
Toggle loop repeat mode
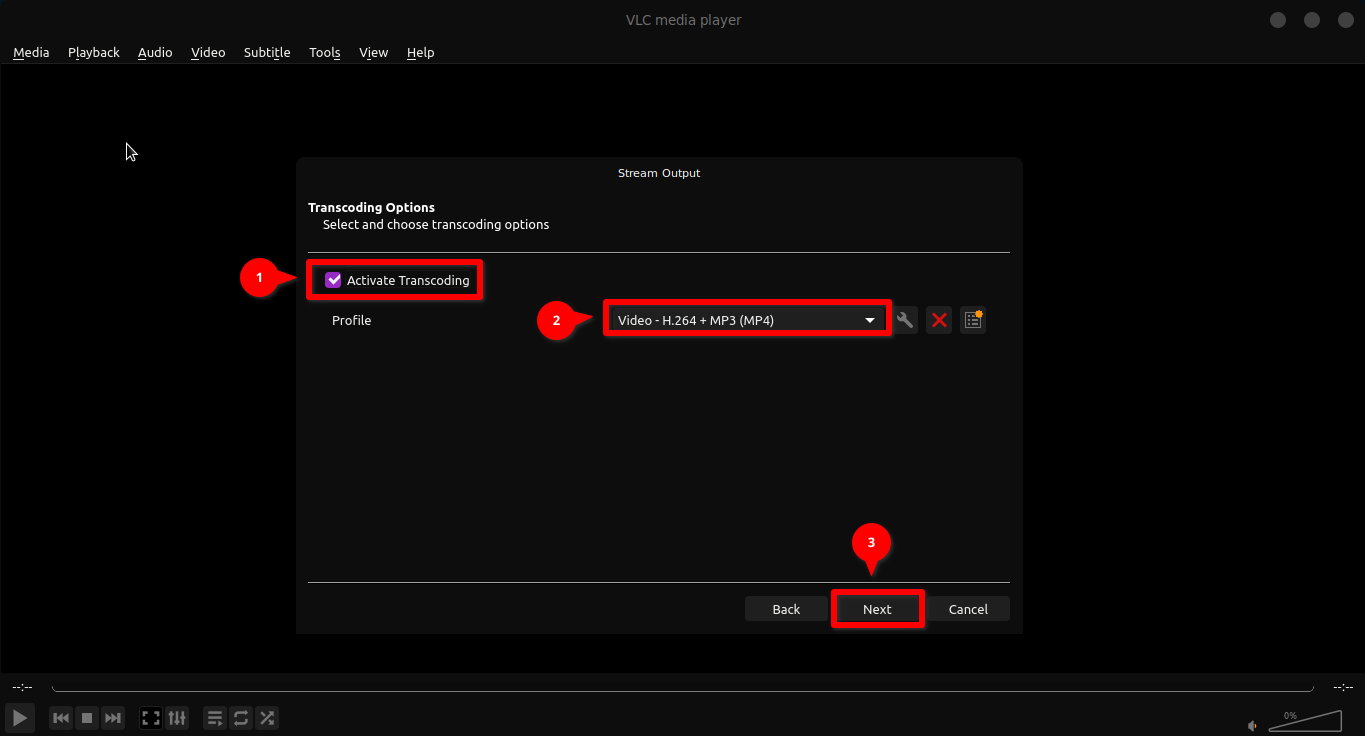[241, 718]
